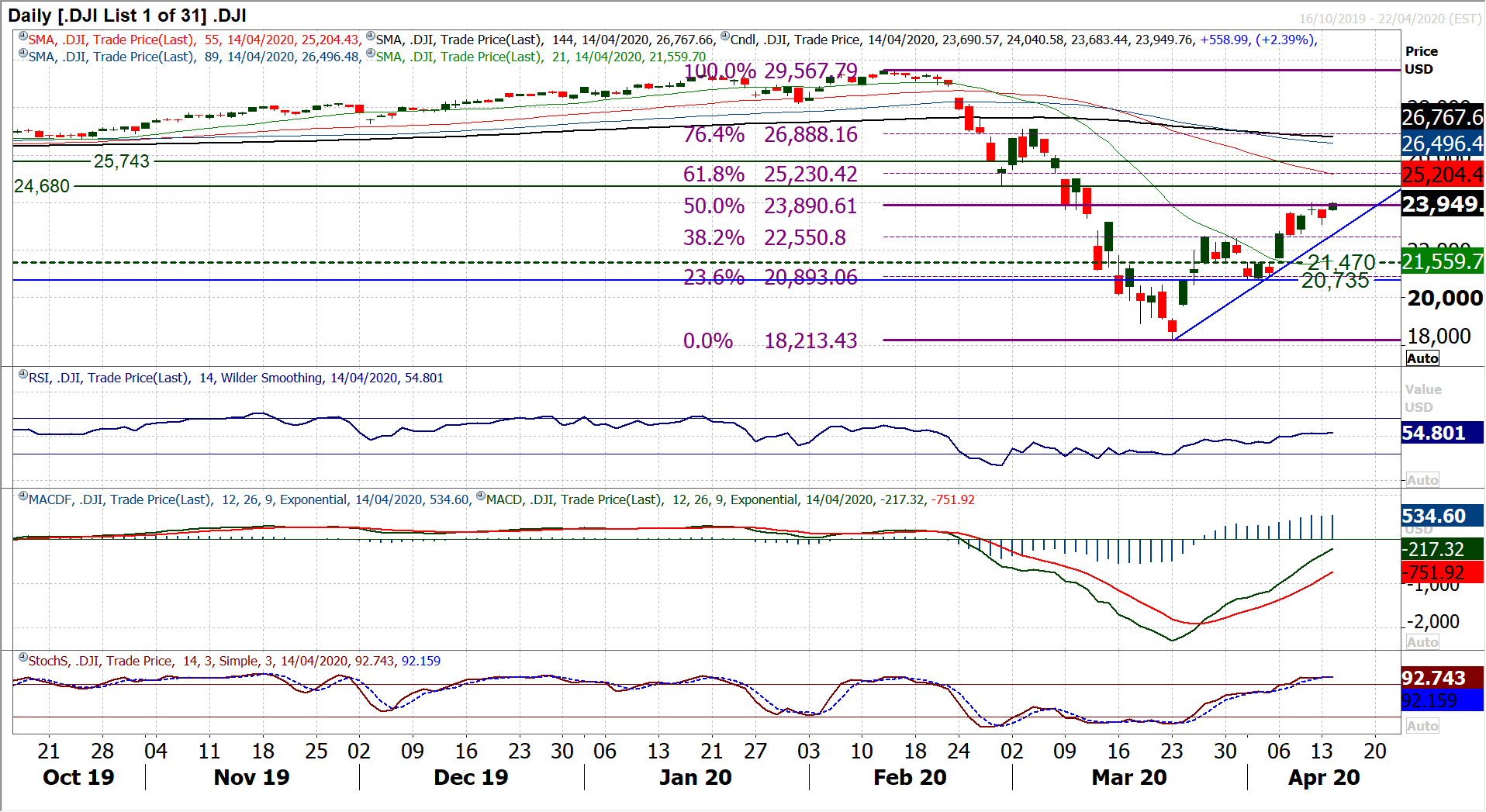Click the Feb 20 month label
1486x812 pixels.
910,777
